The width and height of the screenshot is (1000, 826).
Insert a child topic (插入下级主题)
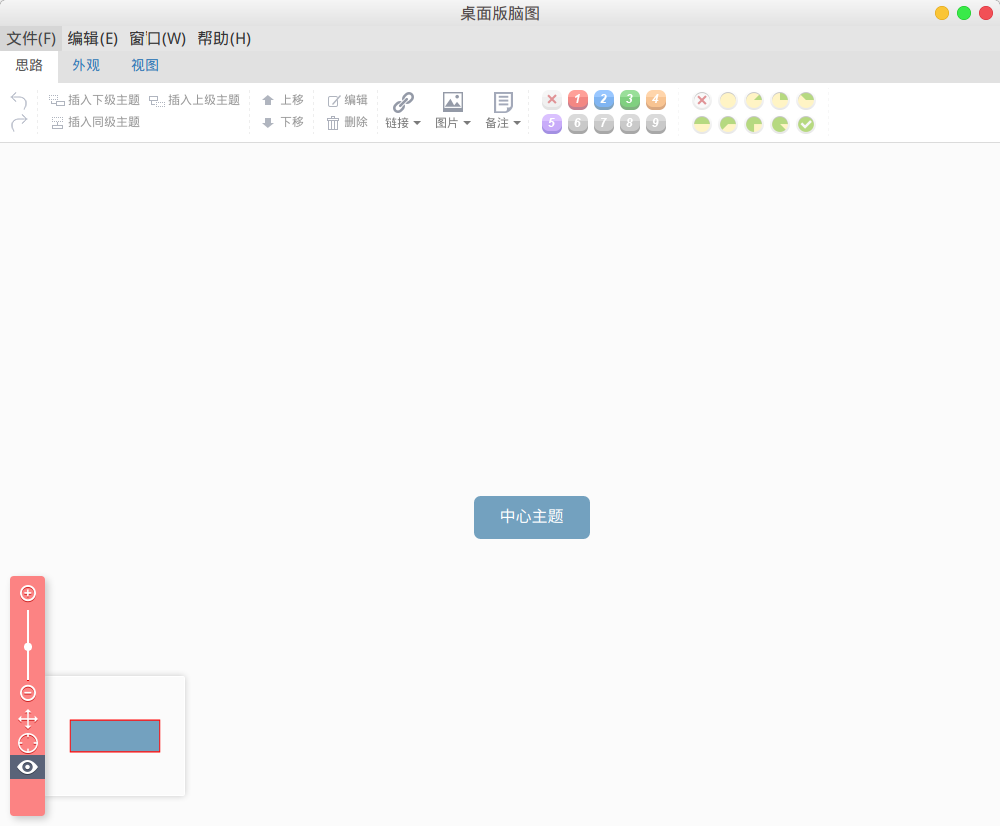pos(98,99)
